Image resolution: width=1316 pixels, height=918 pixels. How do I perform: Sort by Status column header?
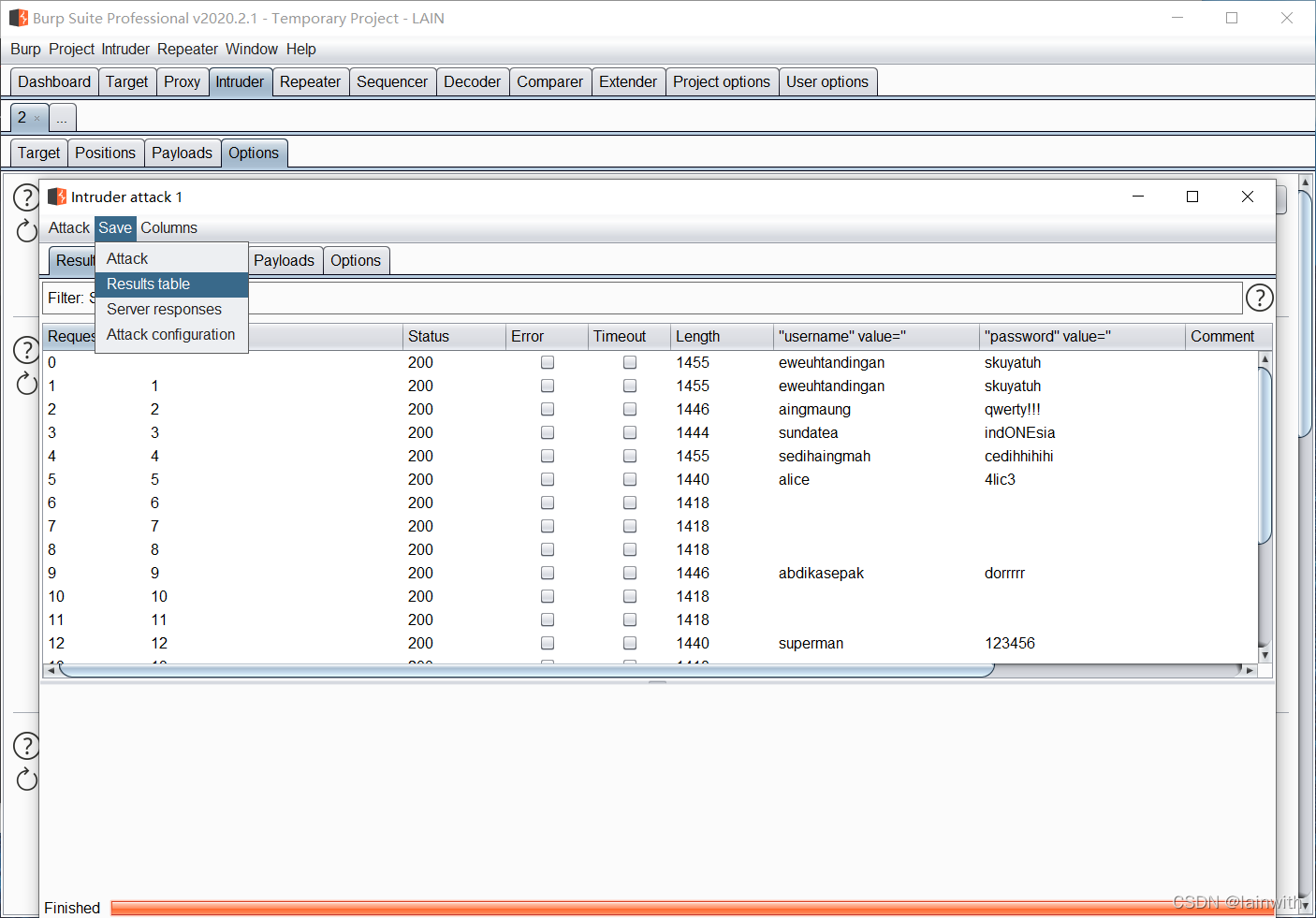pos(455,337)
